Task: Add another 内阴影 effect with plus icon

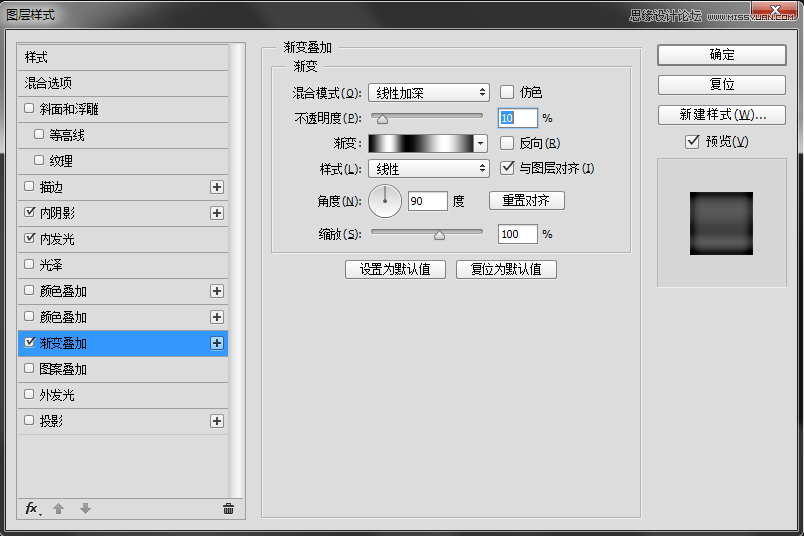Action: 216,213
